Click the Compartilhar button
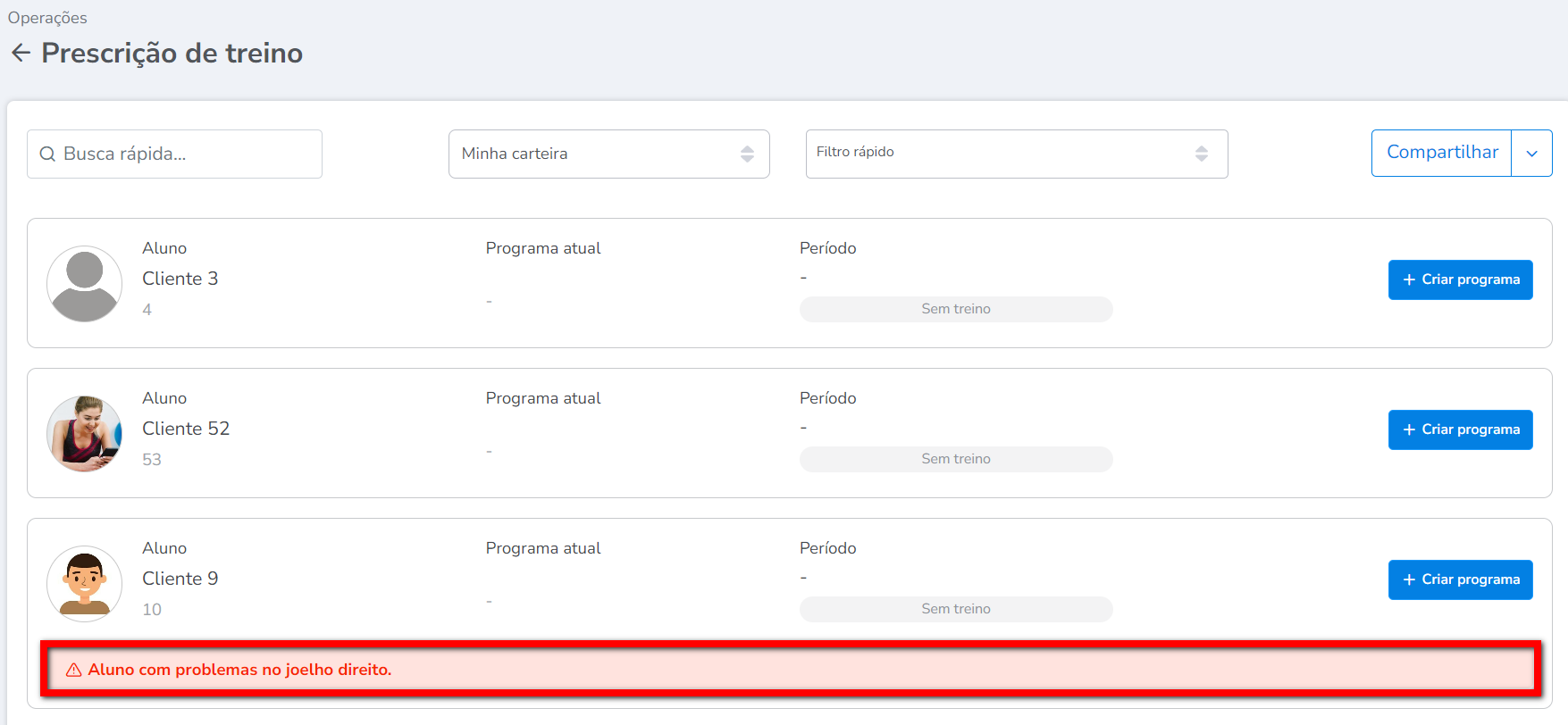 click(x=1441, y=153)
